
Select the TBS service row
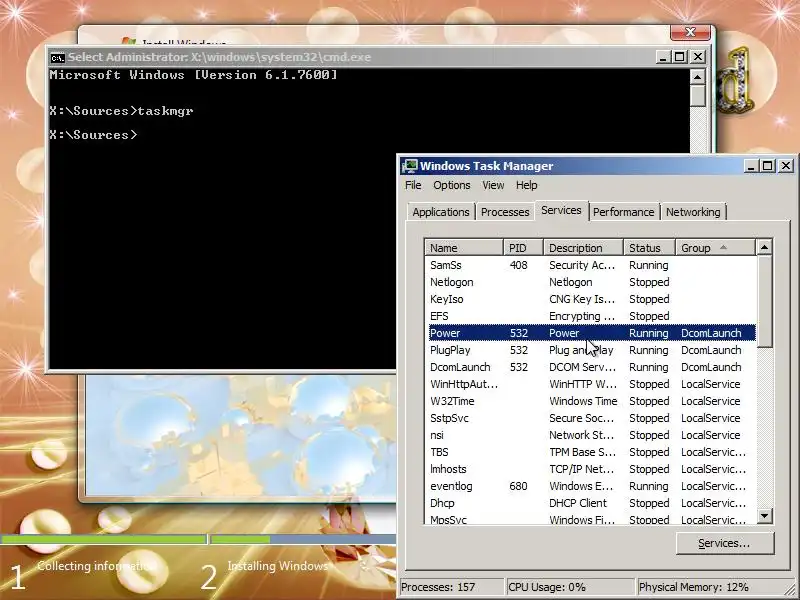pos(592,452)
